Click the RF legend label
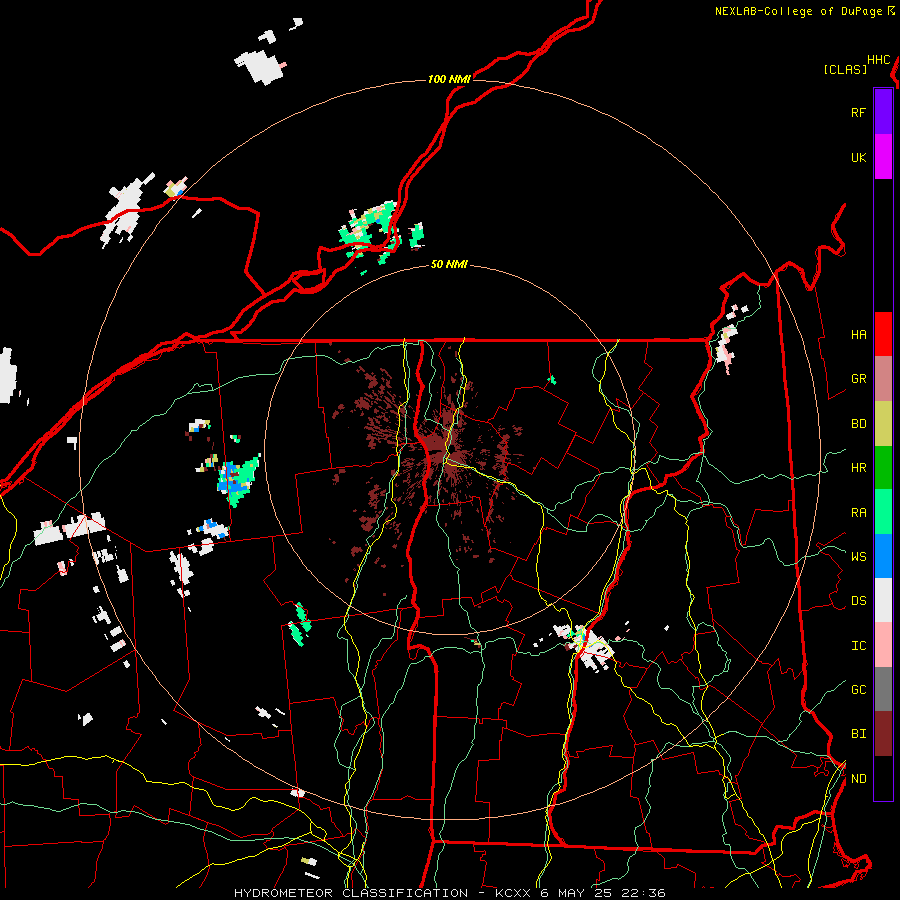 858,113
